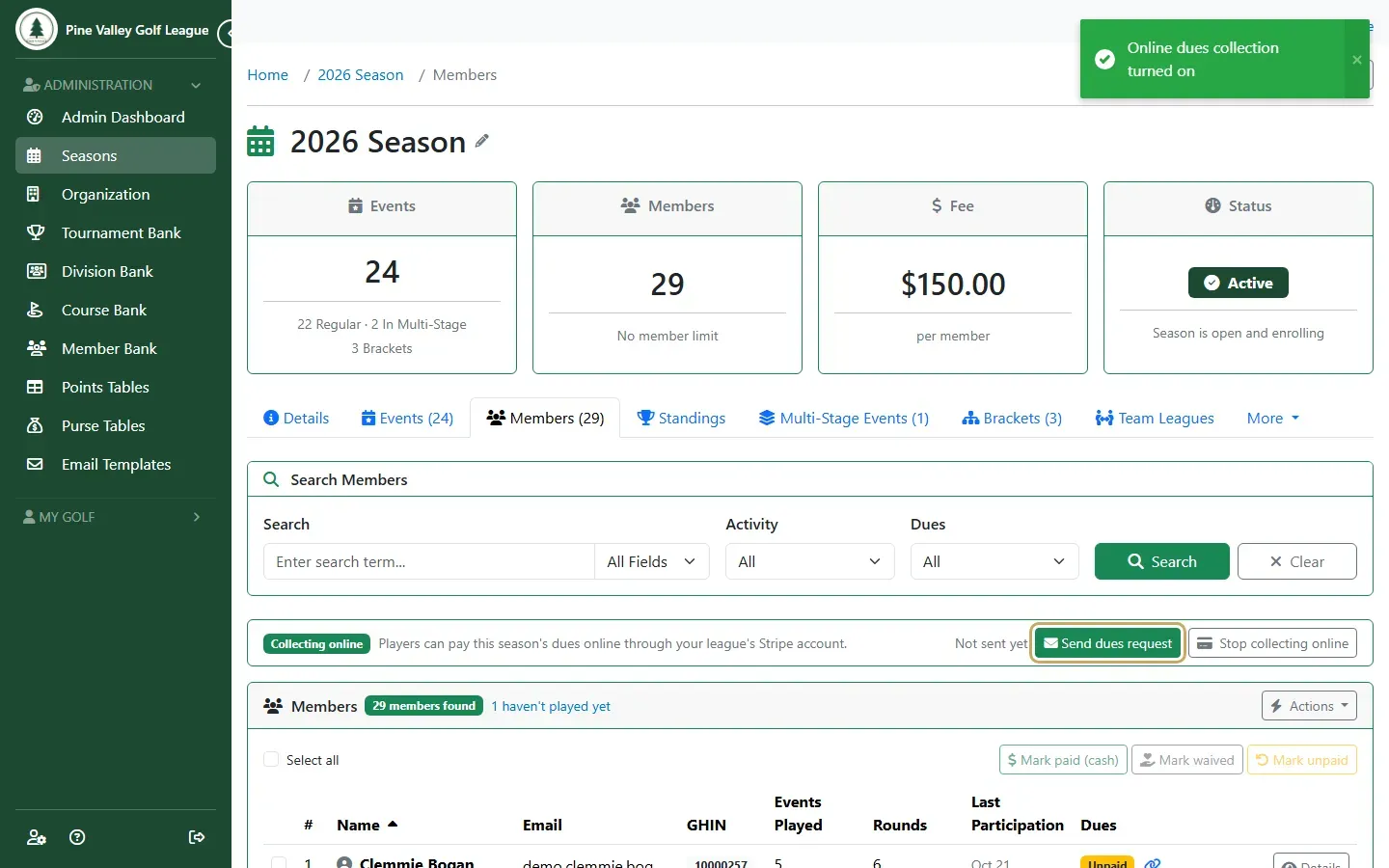Open Email Templates
Image resolution: width=1389 pixels, height=868 pixels.
116,464
